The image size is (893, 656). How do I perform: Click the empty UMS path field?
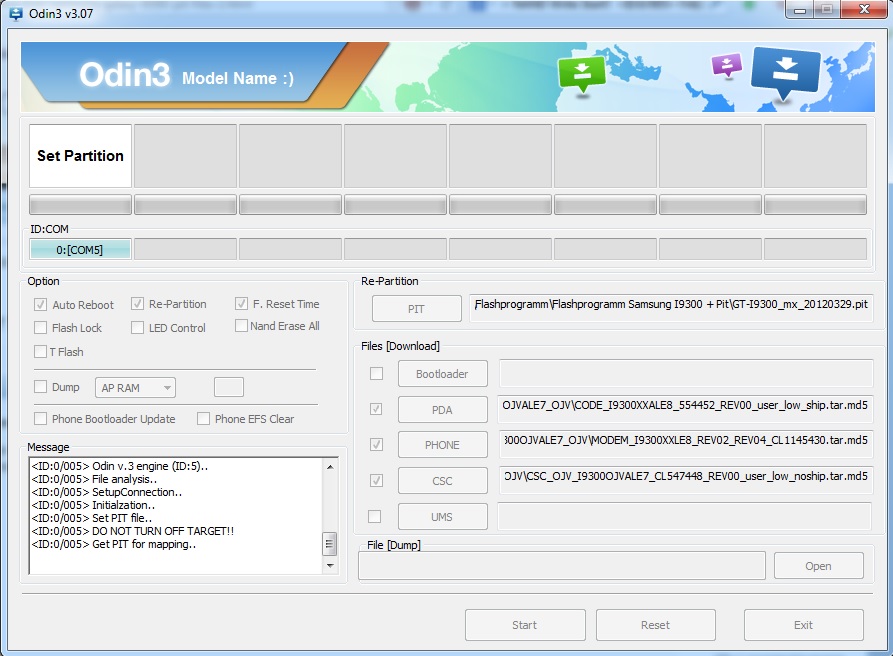(685, 516)
